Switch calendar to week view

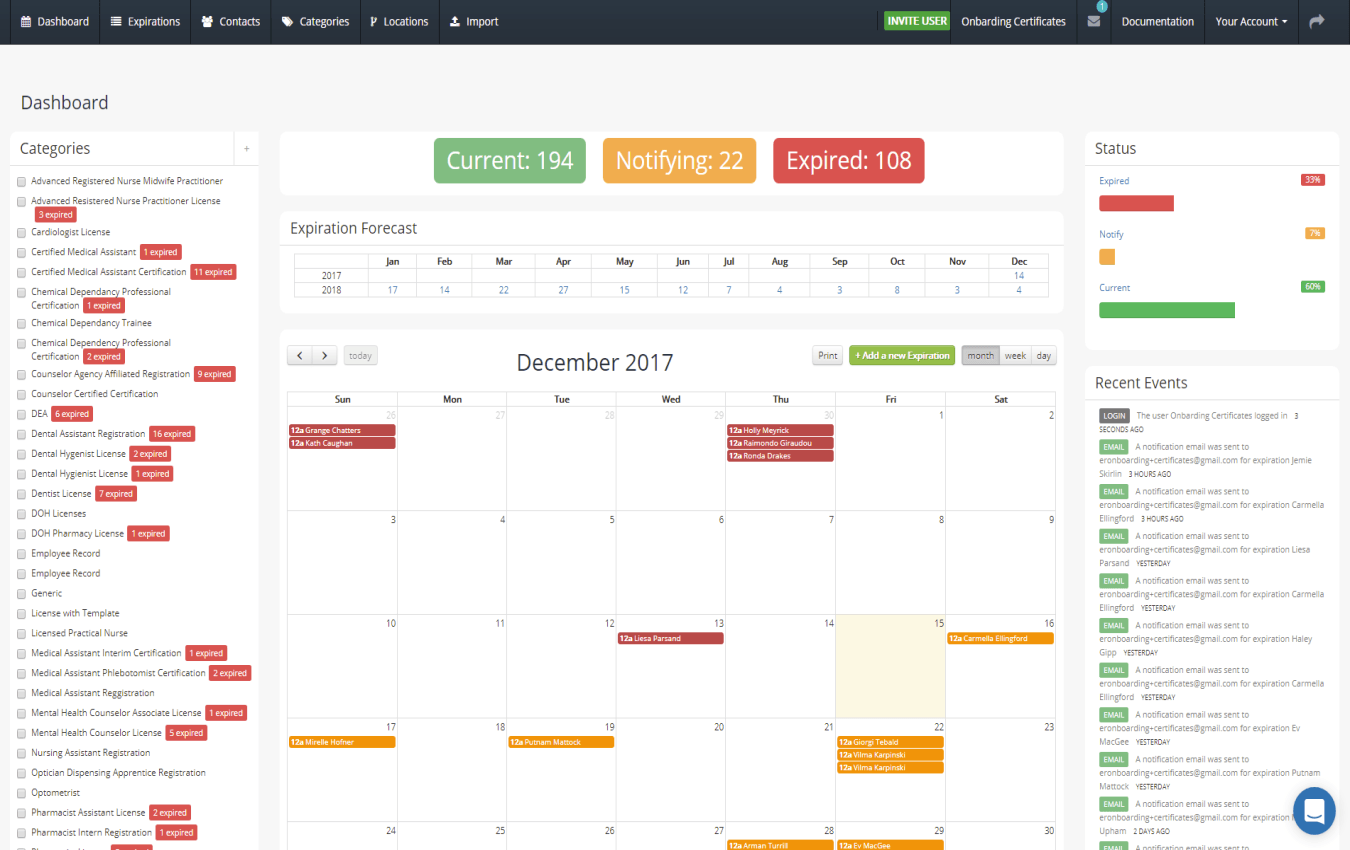click(1015, 356)
